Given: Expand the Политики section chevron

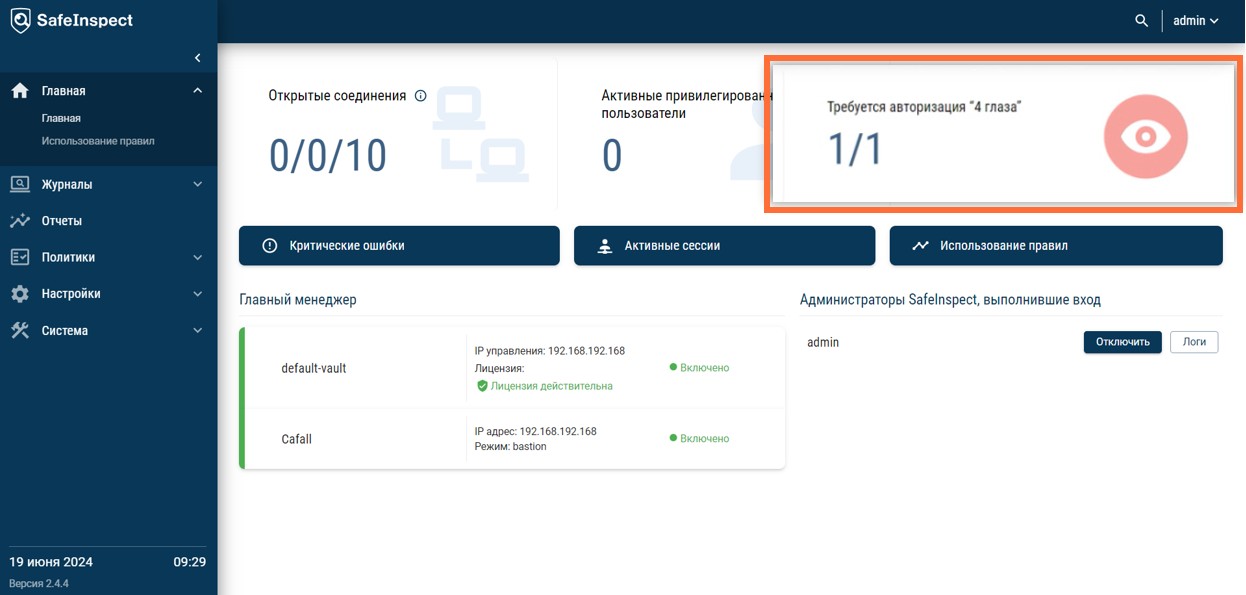Looking at the screenshot, I should [197, 257].
